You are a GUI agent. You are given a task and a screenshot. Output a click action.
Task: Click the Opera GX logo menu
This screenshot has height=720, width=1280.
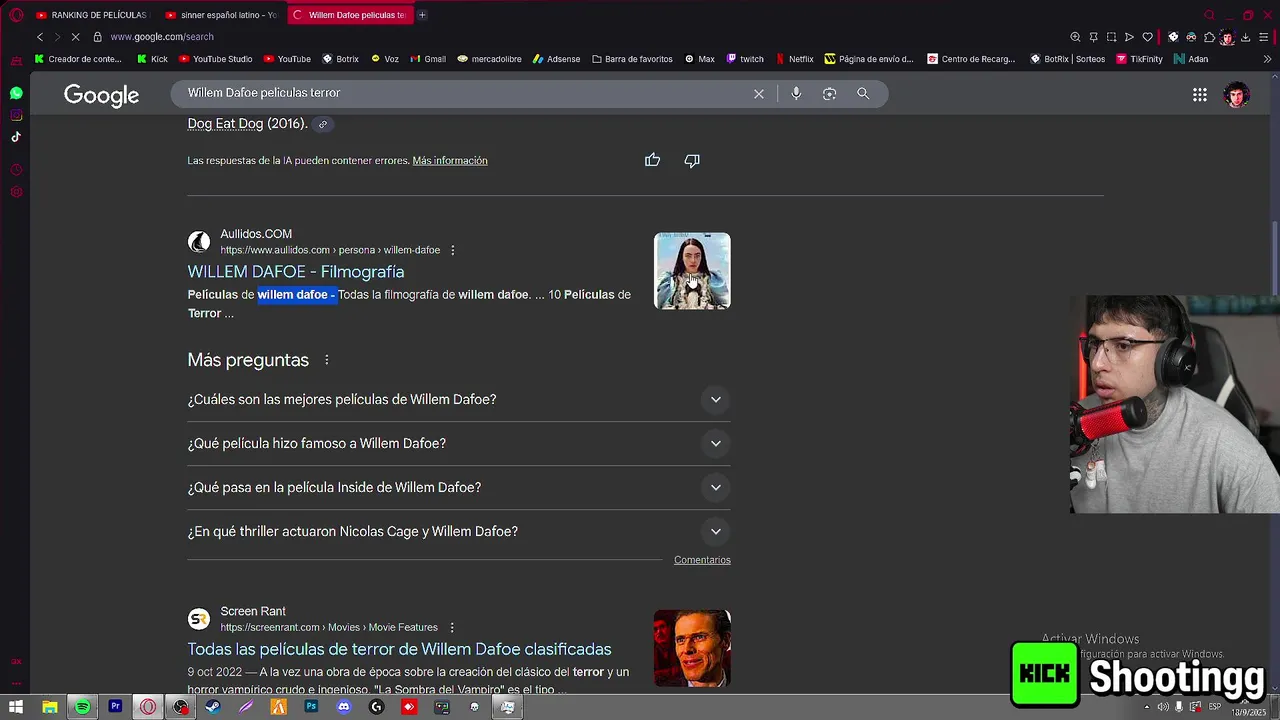[16, 15]
